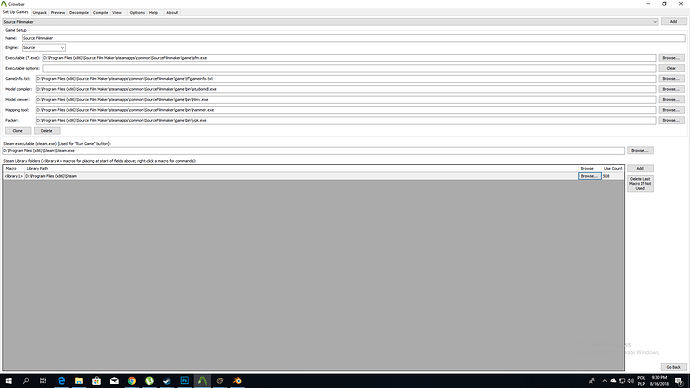Open Microsoft Edge from the taskbar
This screenshot has width=690, height=388.
(62, 381)
